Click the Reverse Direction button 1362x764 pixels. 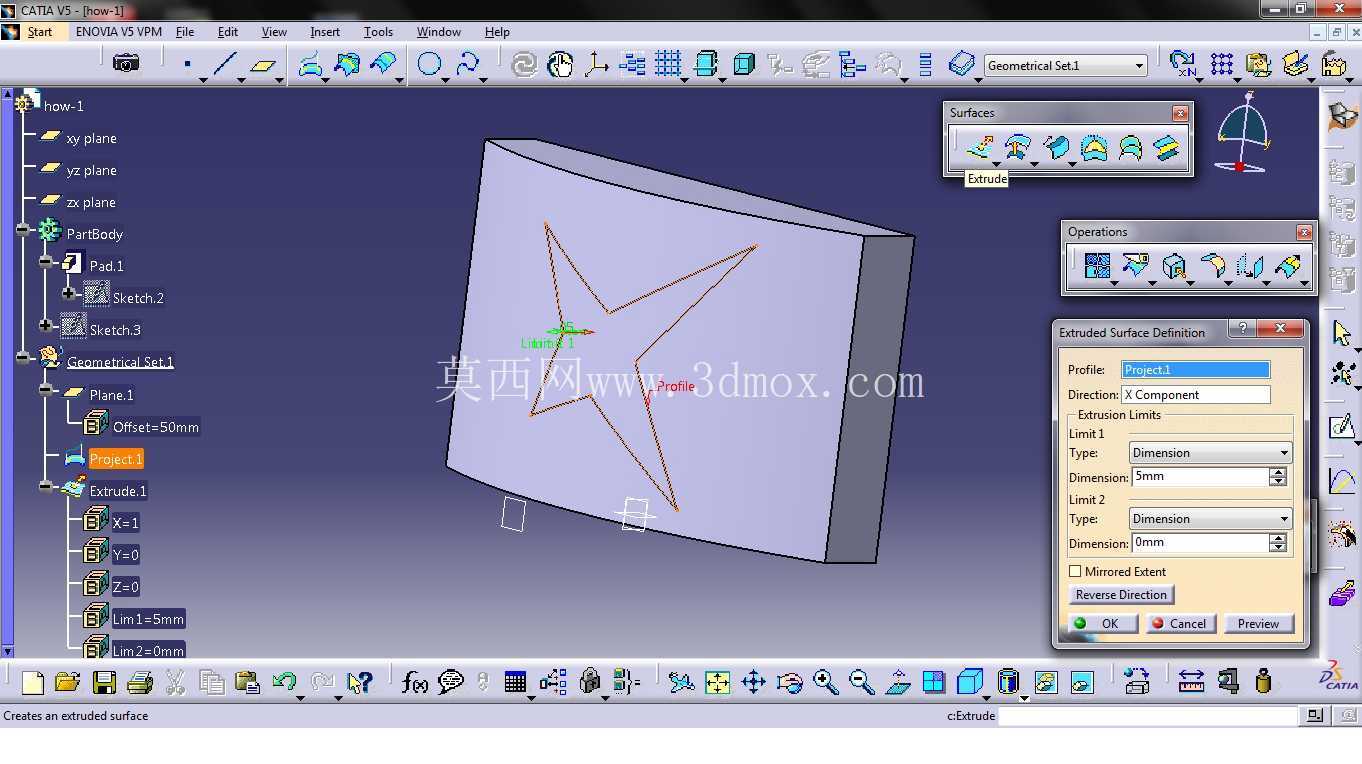pyautogui.click(x=1121, y=594)
